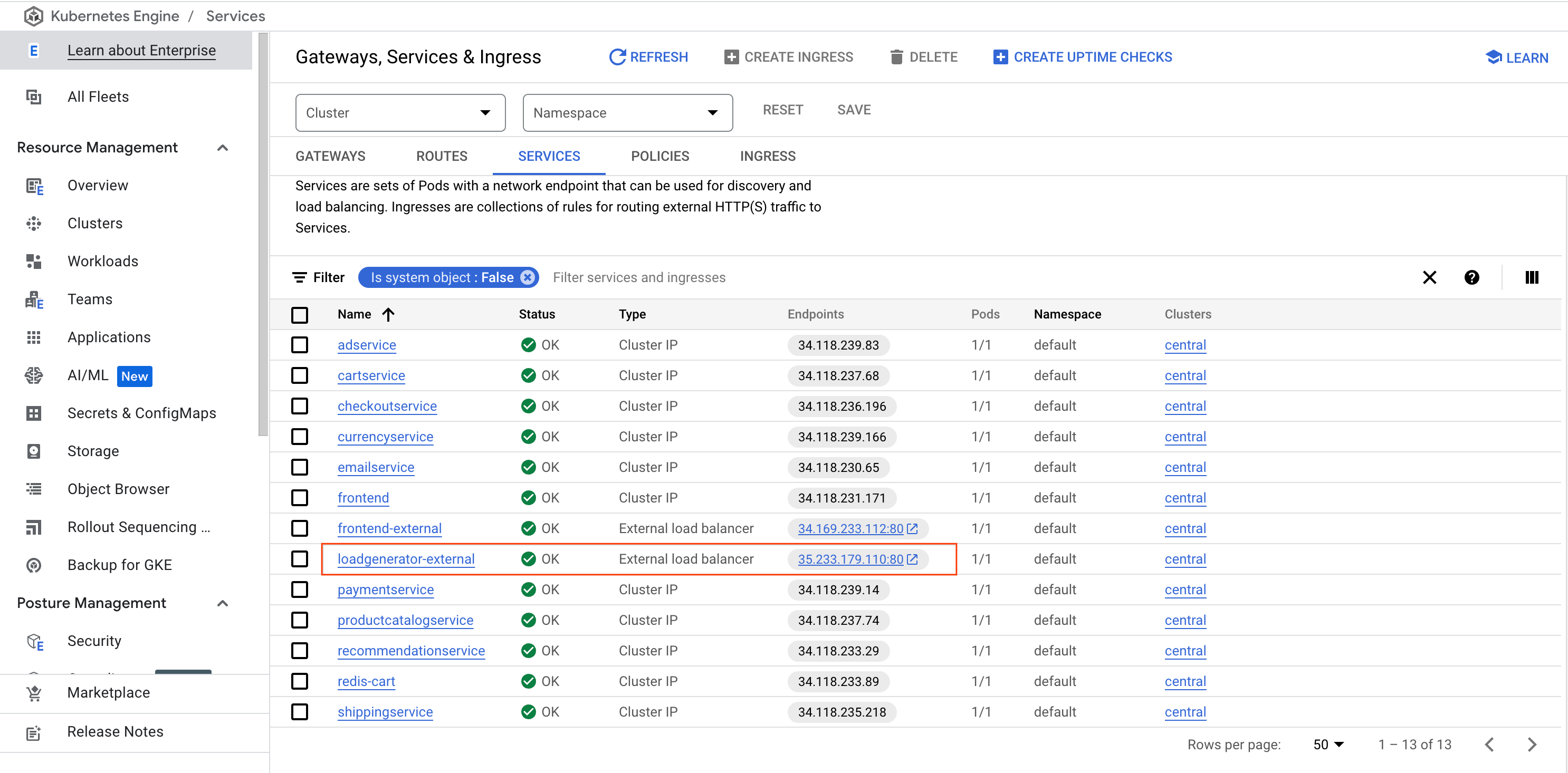Go to the previous page of results
Image resolution: width=1568 pixels, height=773 pixels.
1489,745
